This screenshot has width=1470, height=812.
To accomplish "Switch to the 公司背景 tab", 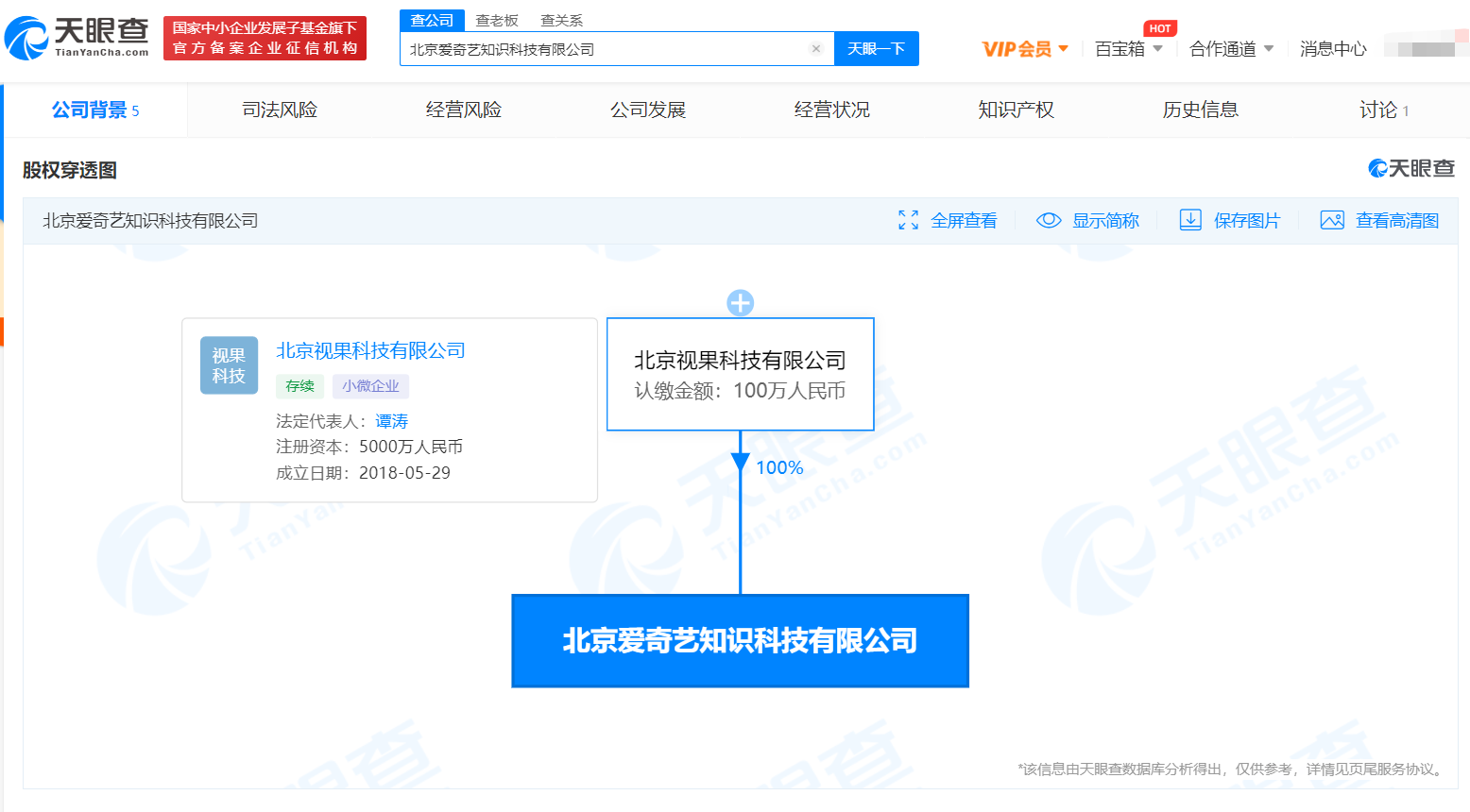I will [95, 110].
